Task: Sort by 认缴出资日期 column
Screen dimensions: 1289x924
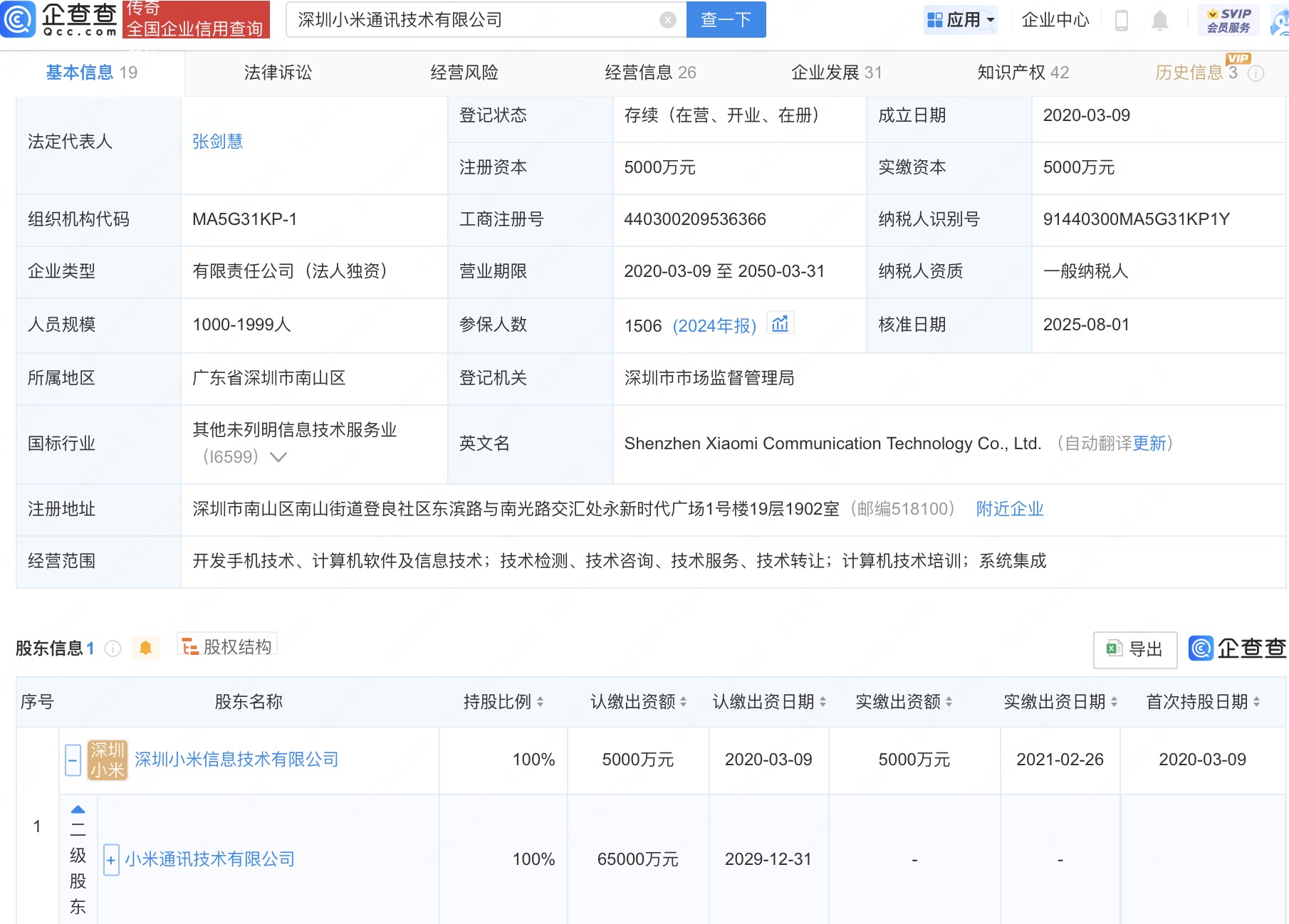Action: click(x=823, y=702)
